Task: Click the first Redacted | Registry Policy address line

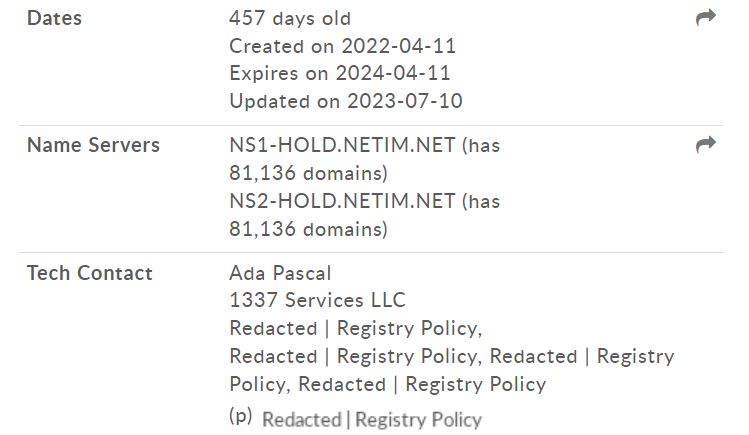Action: [x=355, y=329]
